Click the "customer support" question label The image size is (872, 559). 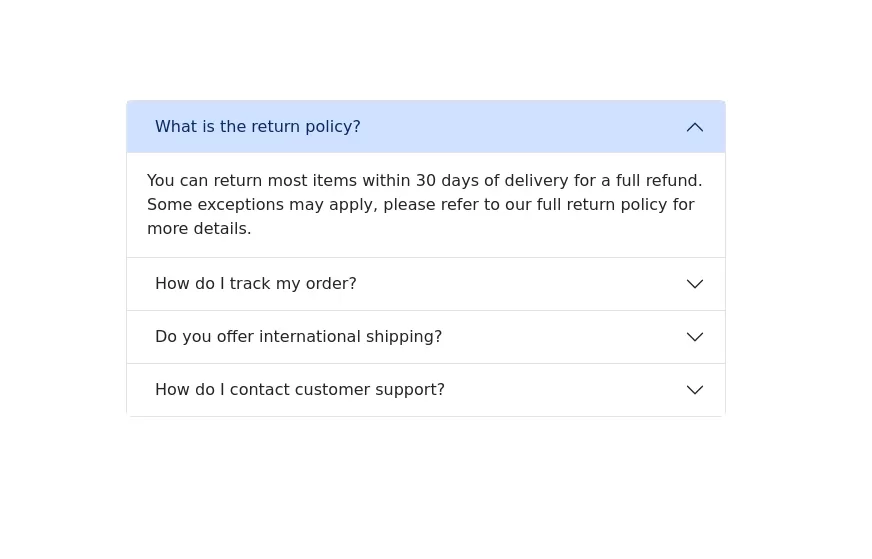[299, 390]
